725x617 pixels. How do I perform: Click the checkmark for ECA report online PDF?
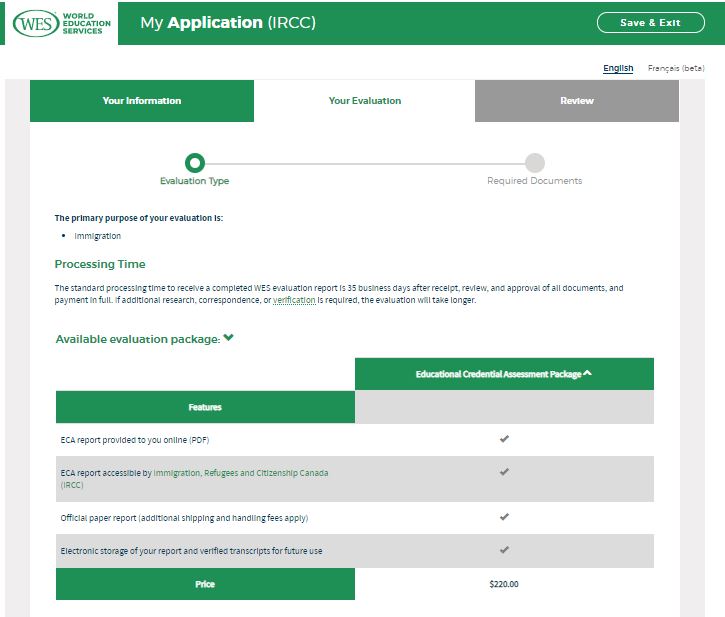tap(504, 439)
